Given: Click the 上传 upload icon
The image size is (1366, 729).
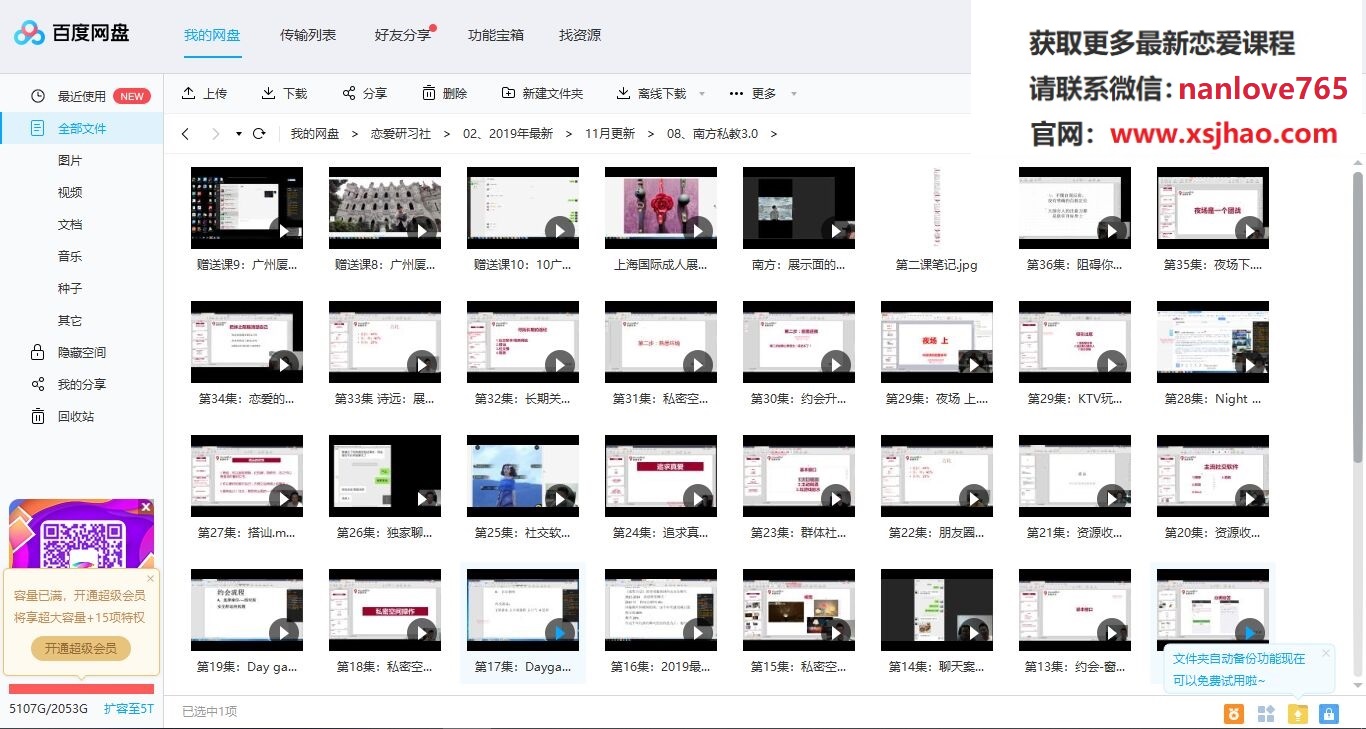Looking at the screenshot, I should (x=189, y=93).
